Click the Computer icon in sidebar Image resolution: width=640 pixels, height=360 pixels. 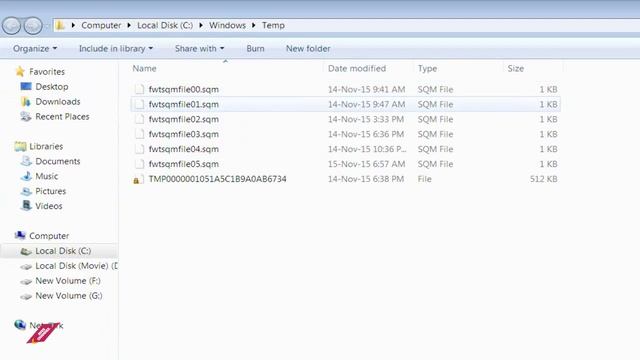point(20,236)
